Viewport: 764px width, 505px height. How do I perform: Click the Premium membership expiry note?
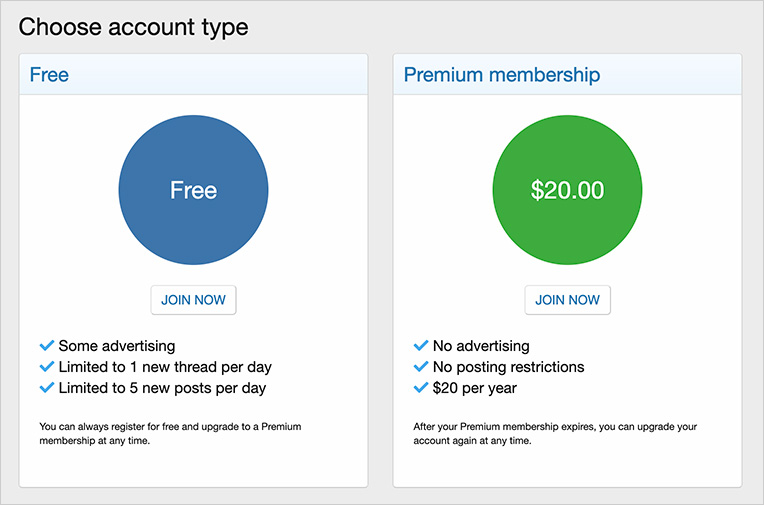(555, 433)
